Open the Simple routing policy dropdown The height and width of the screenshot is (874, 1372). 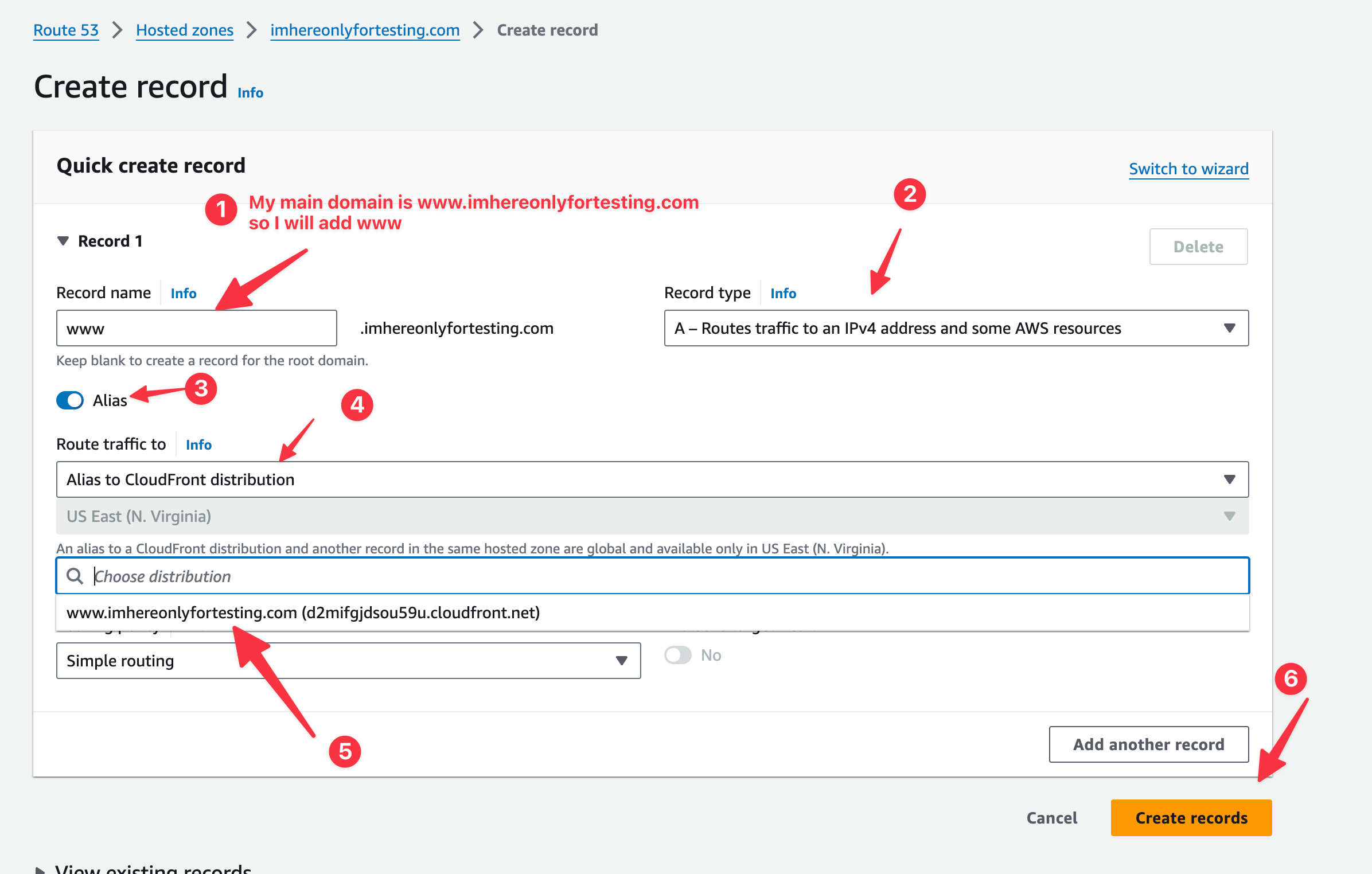(348, 661)
